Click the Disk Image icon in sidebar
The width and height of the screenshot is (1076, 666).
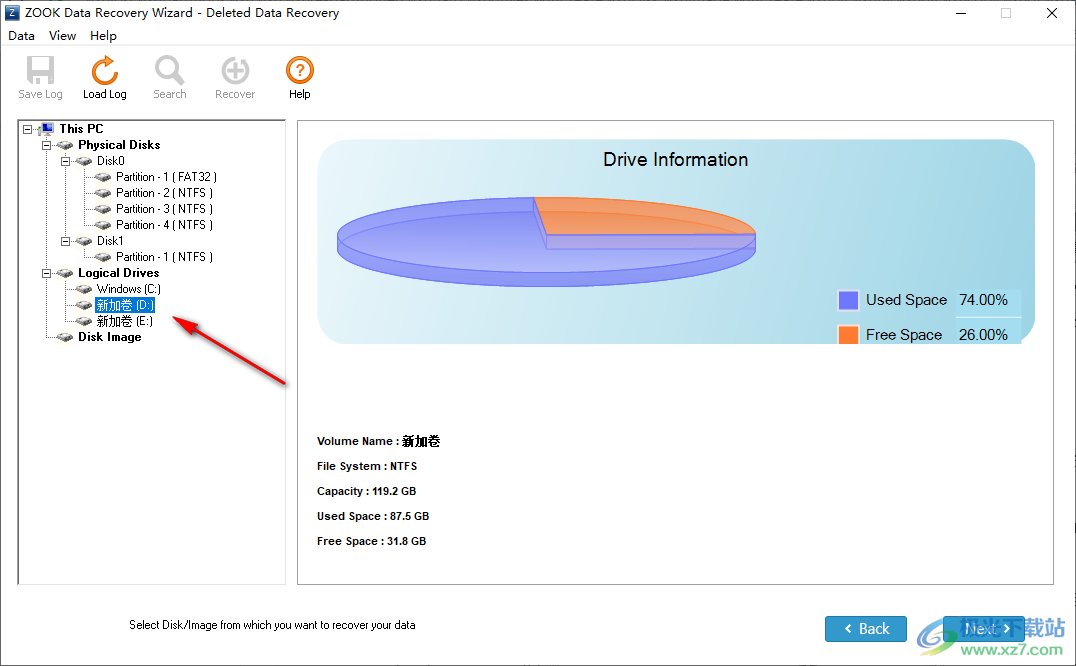pyautogui.click(x=62, y=337)
